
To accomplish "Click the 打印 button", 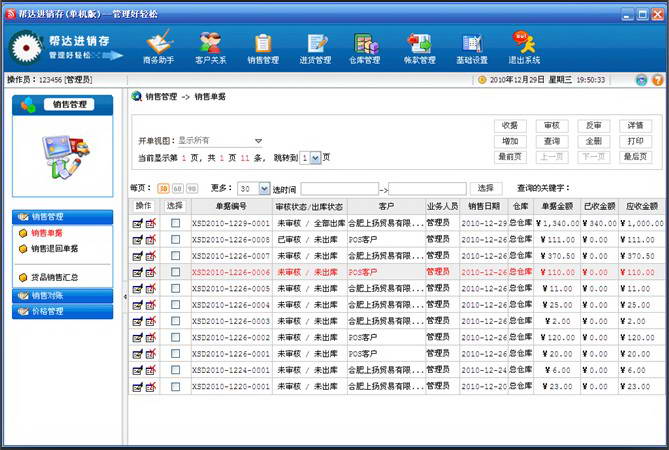I will point(635,141).
